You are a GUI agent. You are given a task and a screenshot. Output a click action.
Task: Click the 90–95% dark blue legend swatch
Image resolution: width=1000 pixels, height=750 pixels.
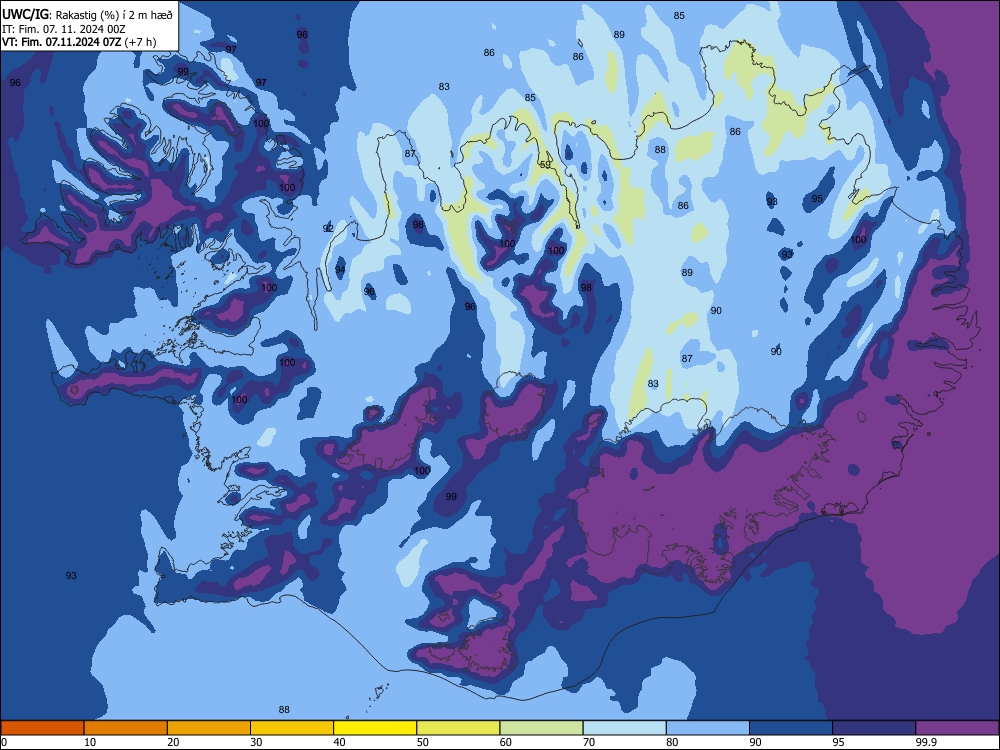coord(791,728)
